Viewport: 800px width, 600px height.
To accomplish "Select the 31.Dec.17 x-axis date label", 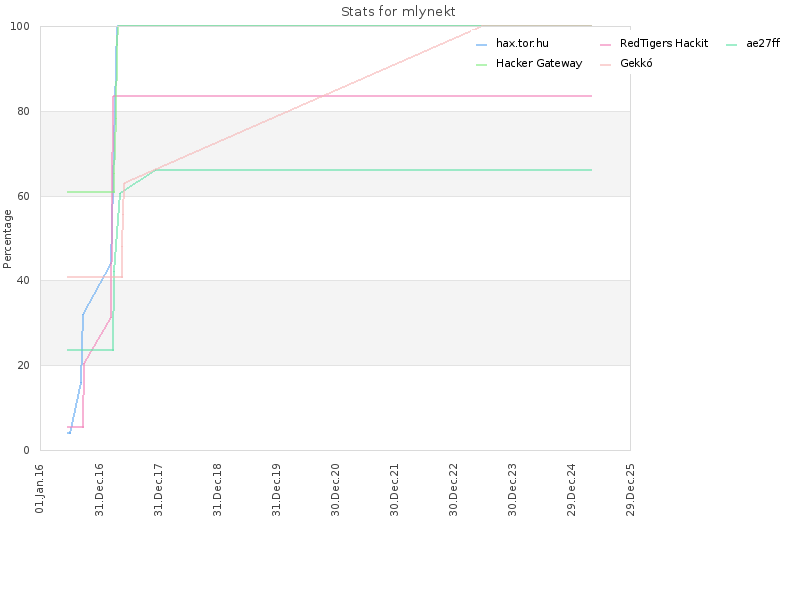I will tap(158, 490).
